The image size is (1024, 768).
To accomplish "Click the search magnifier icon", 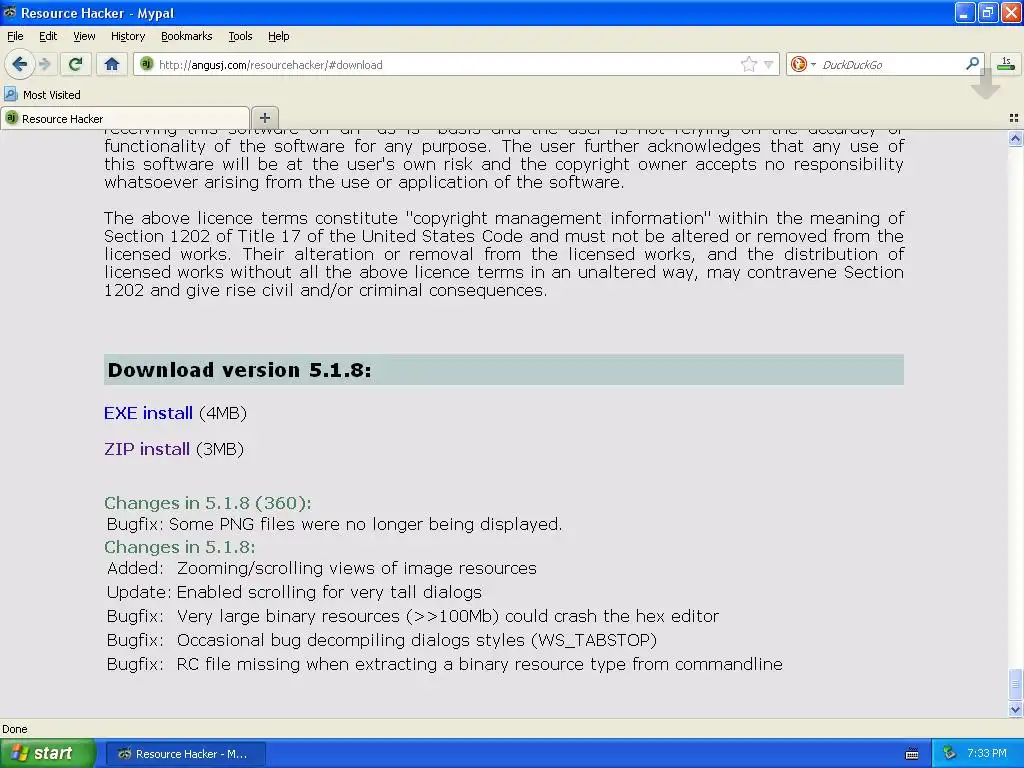I will point(972,63).
